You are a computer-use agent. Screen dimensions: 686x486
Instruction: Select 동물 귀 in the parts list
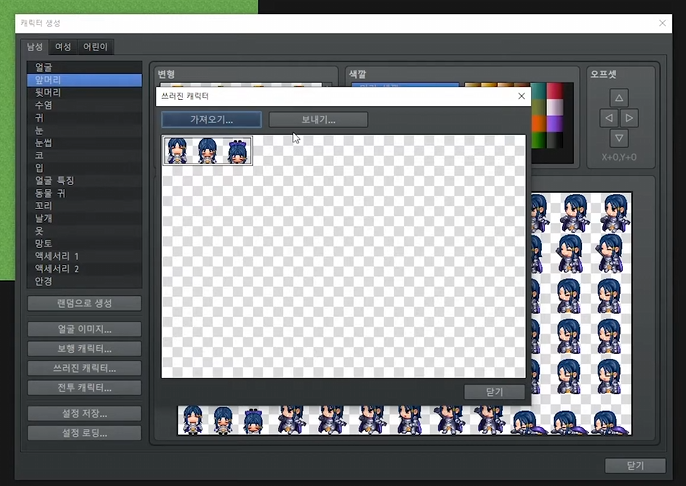click(84, 193)
